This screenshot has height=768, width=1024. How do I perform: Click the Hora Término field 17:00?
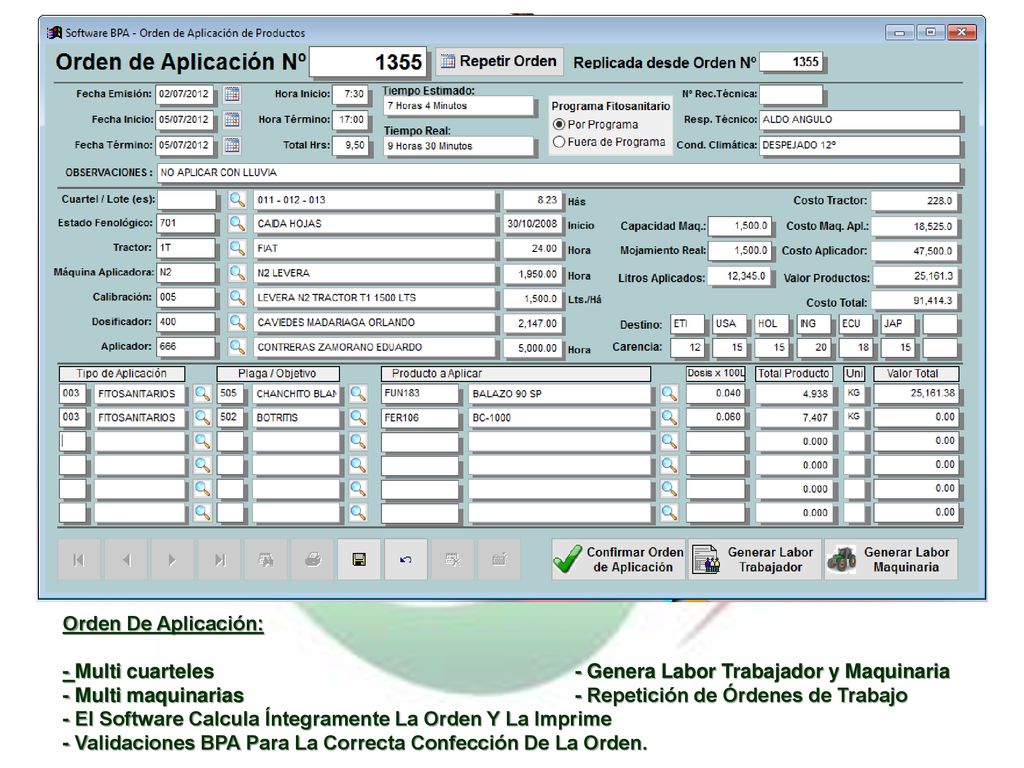pos(349,120)
